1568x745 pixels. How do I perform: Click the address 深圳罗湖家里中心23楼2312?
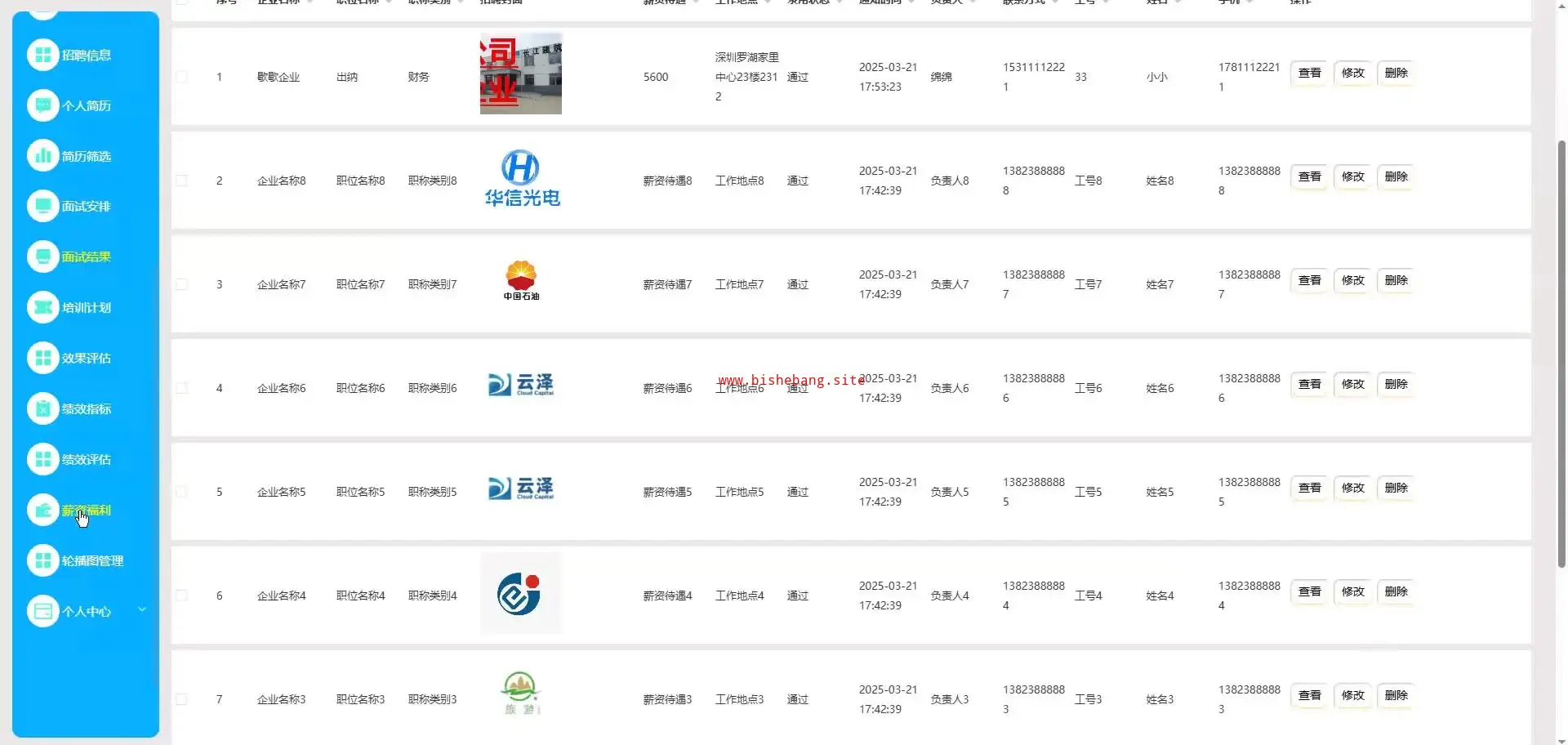[746, 77]
